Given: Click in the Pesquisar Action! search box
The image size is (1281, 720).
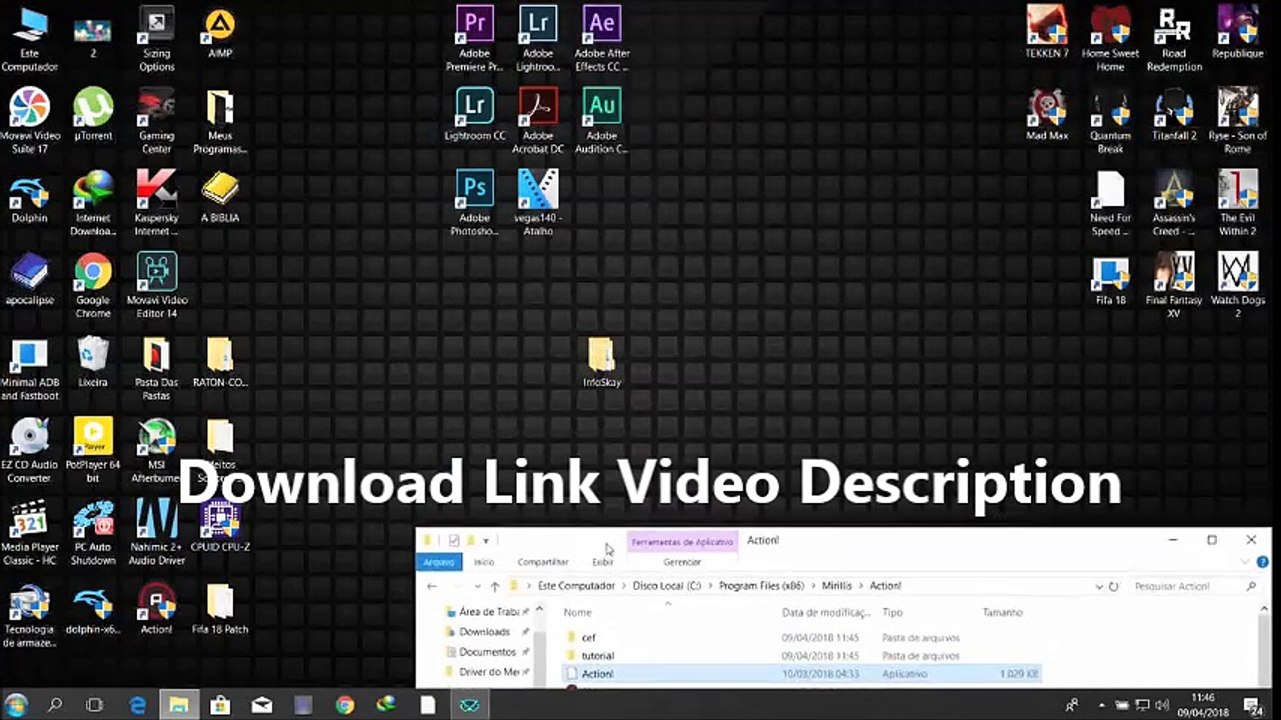Looking at the screenshot, I should 1195,587.
